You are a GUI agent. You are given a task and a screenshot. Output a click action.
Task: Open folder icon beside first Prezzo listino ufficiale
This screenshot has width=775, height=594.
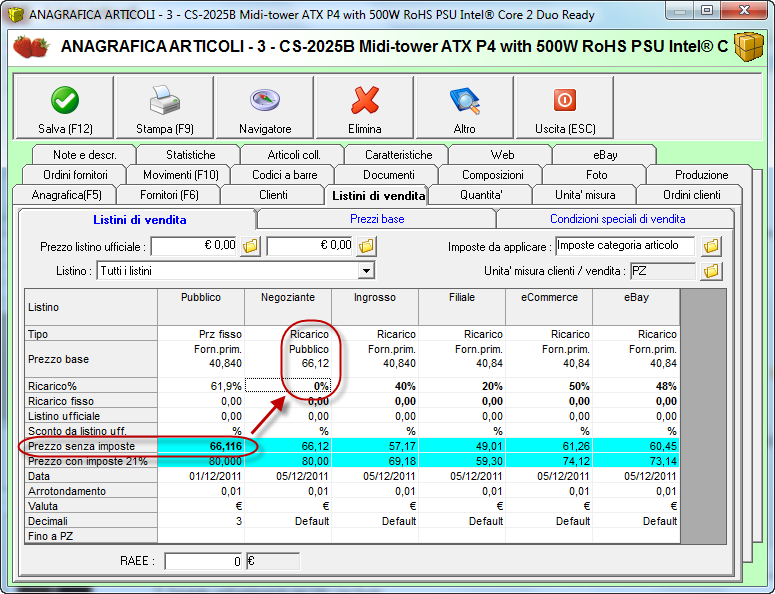(x=251, y=246)
